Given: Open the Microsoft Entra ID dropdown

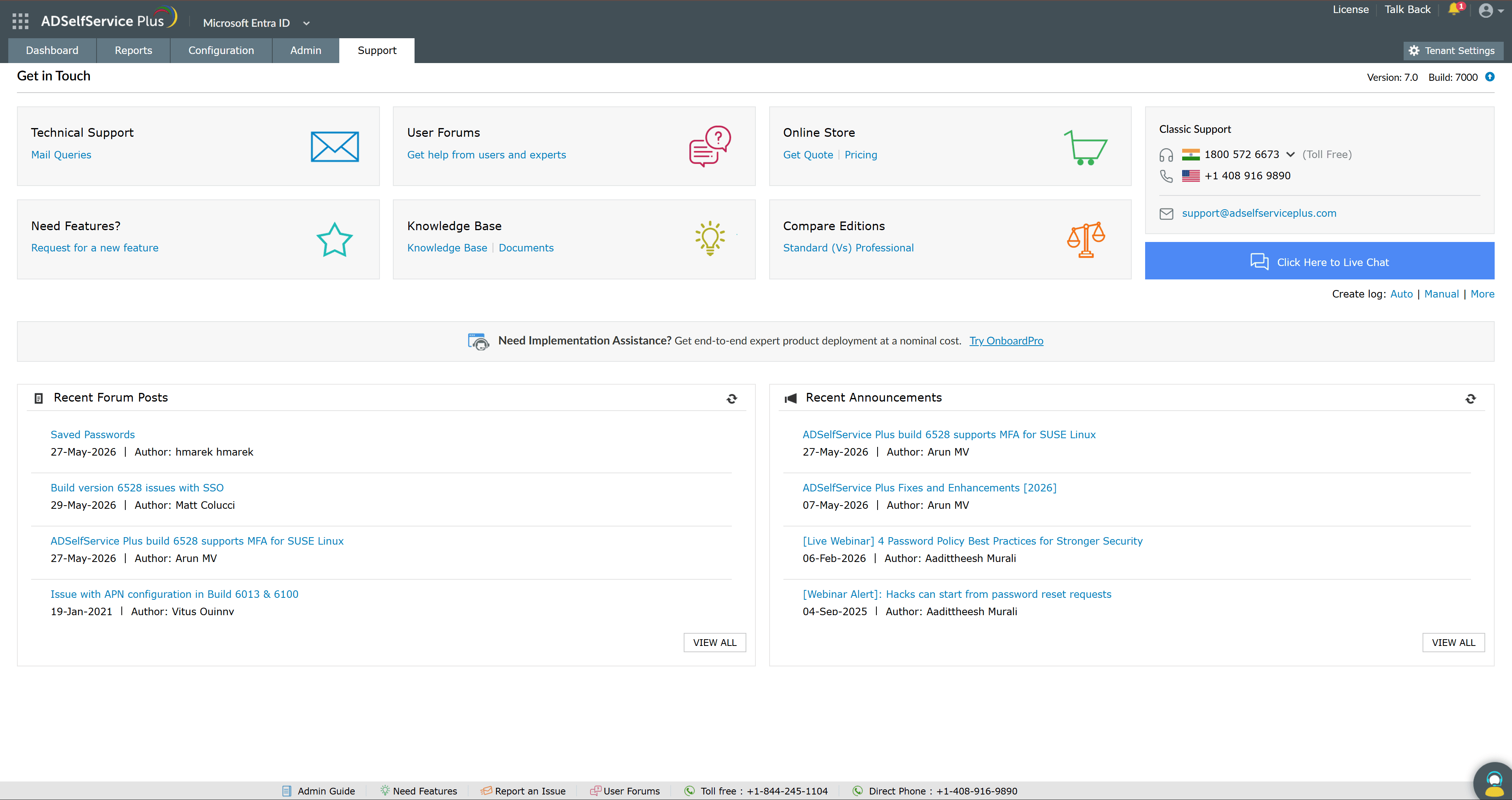Looking at the screenshot, I should (256, 23).
